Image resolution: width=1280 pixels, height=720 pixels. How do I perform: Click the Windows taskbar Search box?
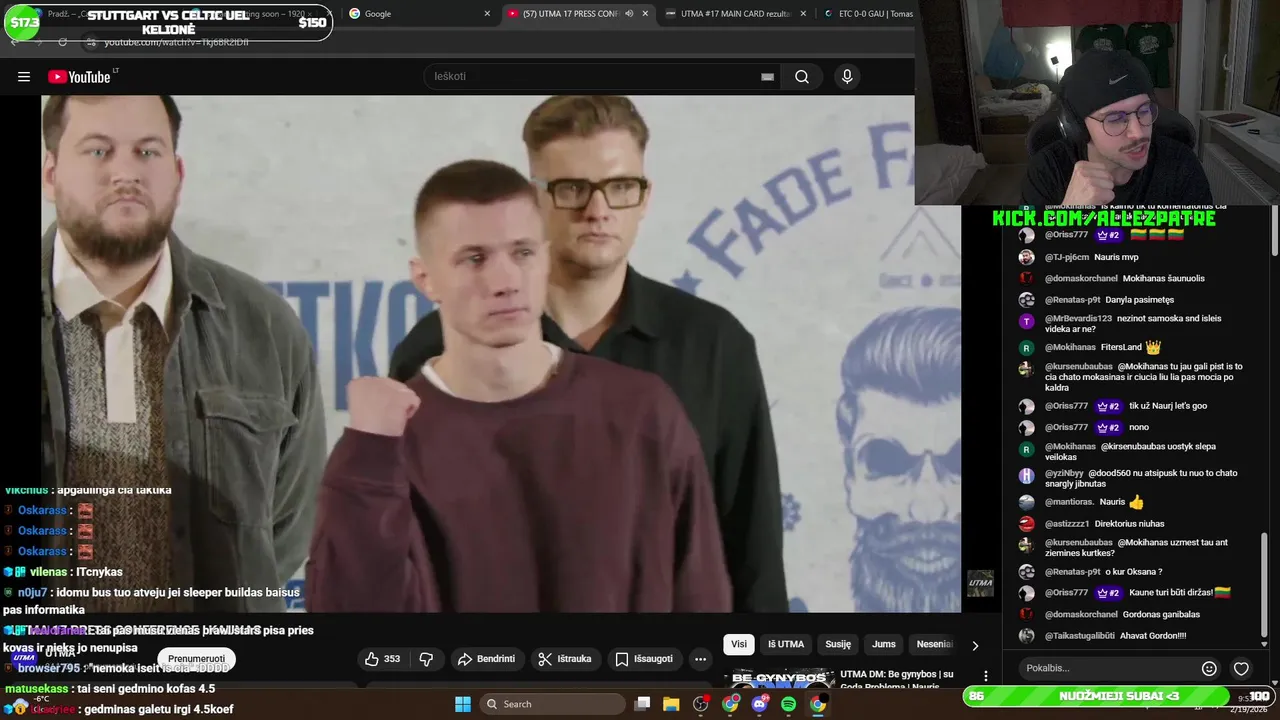click(x=551, y=704)
